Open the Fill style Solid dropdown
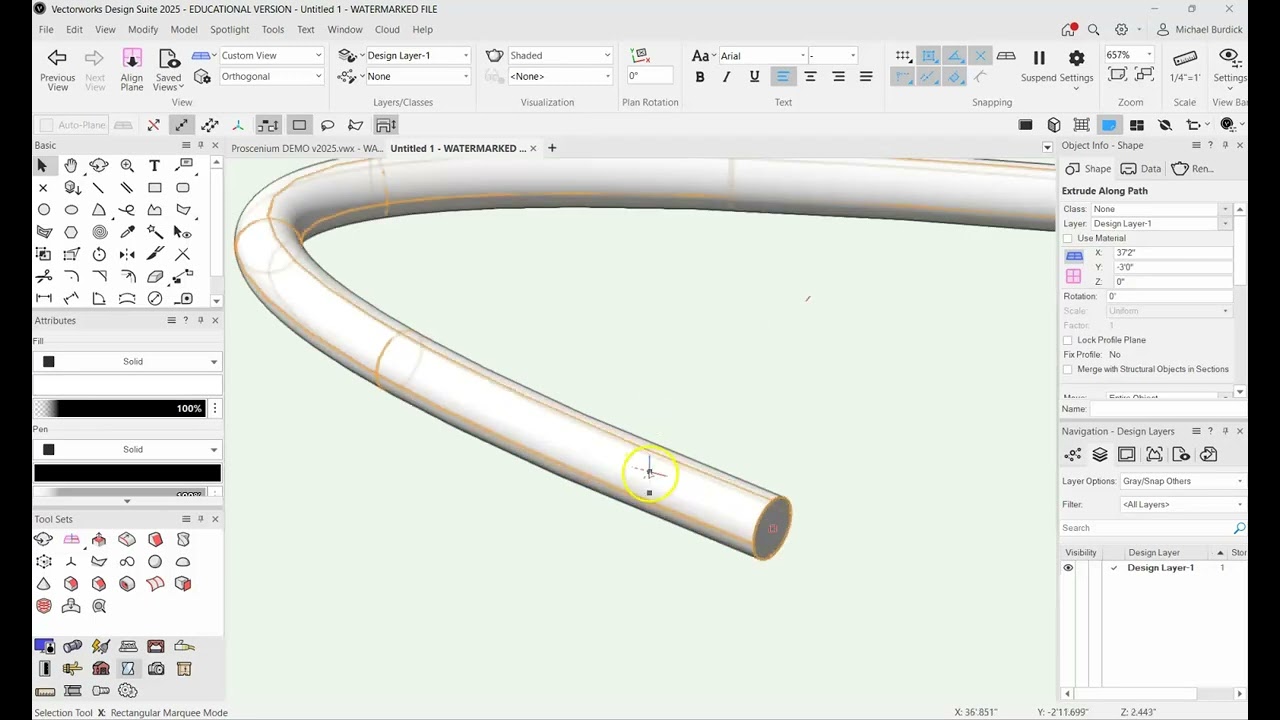Screen dimensions: 1280x720 coord(127,361)
